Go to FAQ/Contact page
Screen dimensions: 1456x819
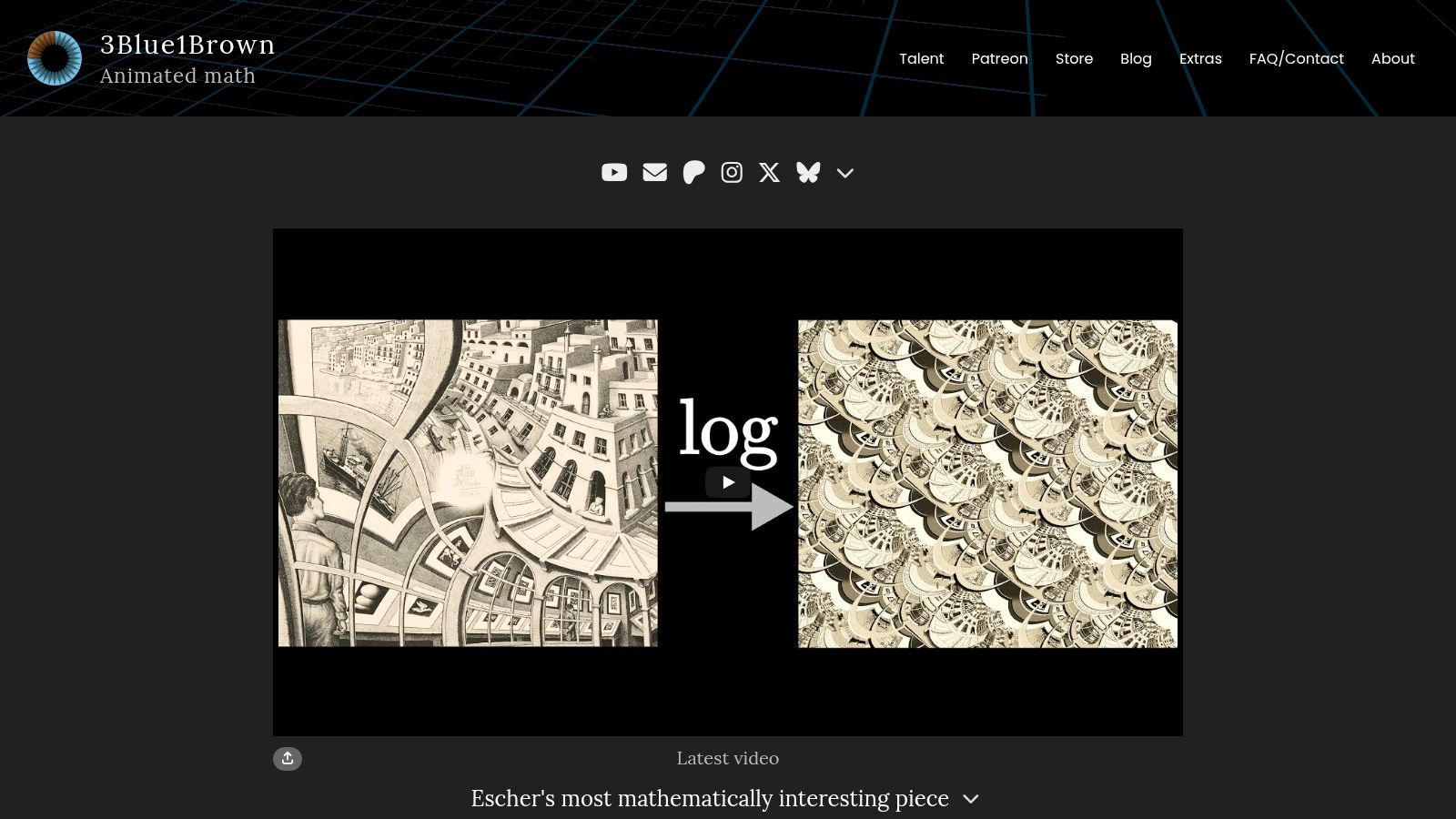1297,58
